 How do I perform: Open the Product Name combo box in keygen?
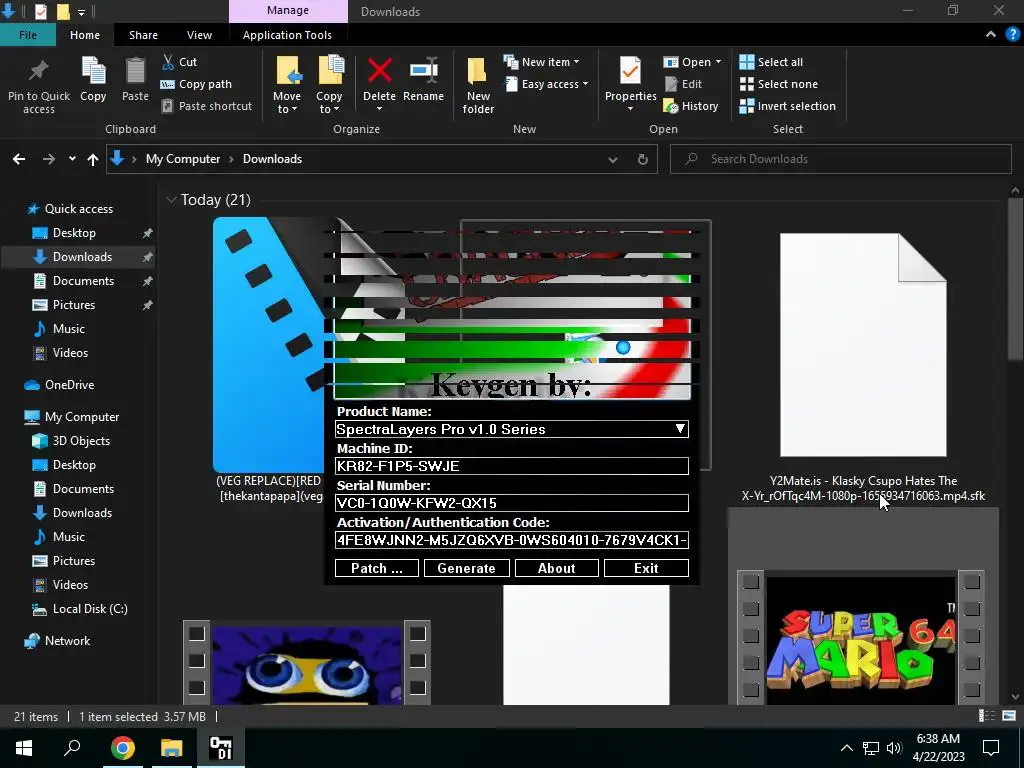[512, 429]
